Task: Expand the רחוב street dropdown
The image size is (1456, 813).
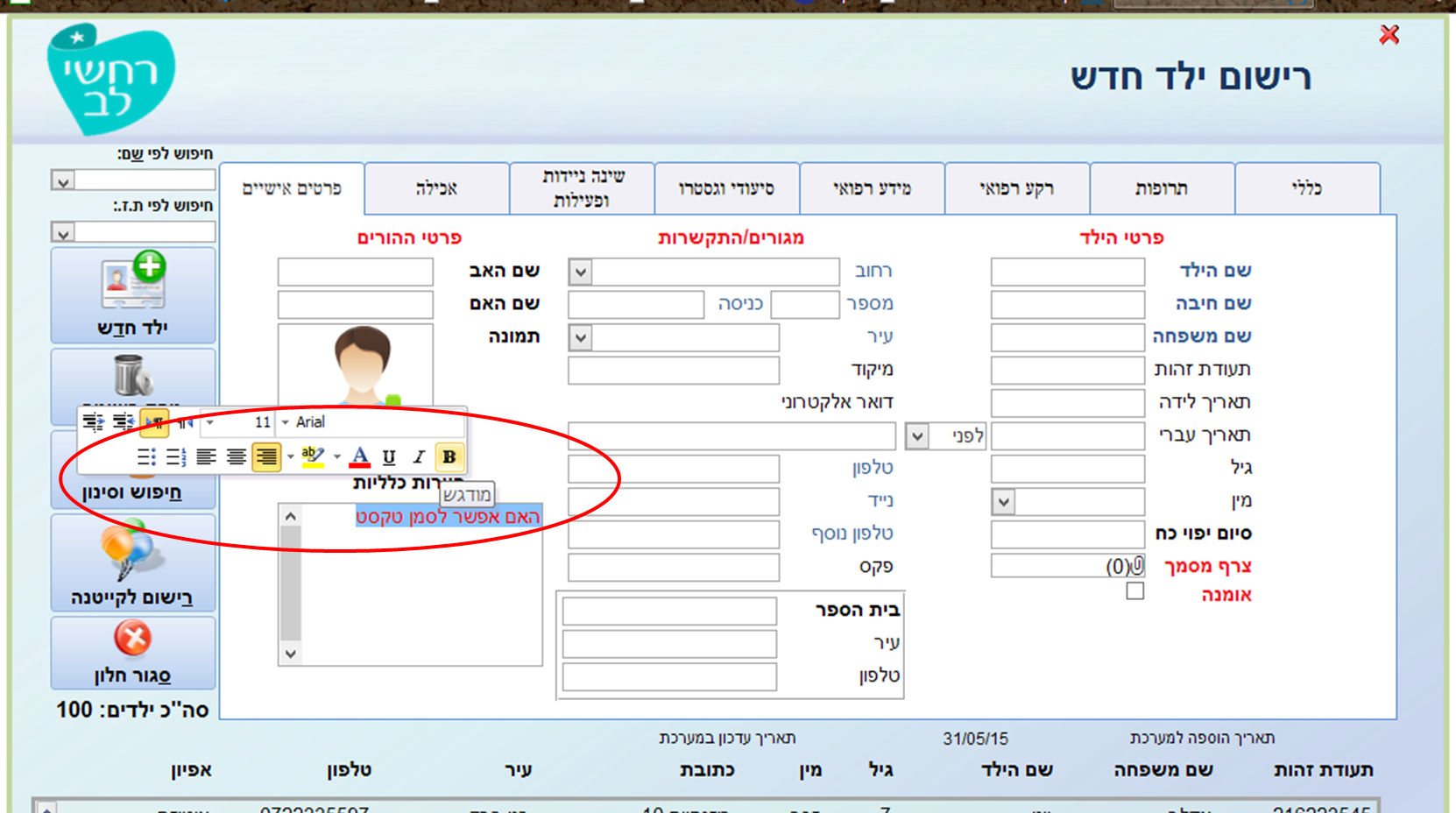Action: point(581,272)
